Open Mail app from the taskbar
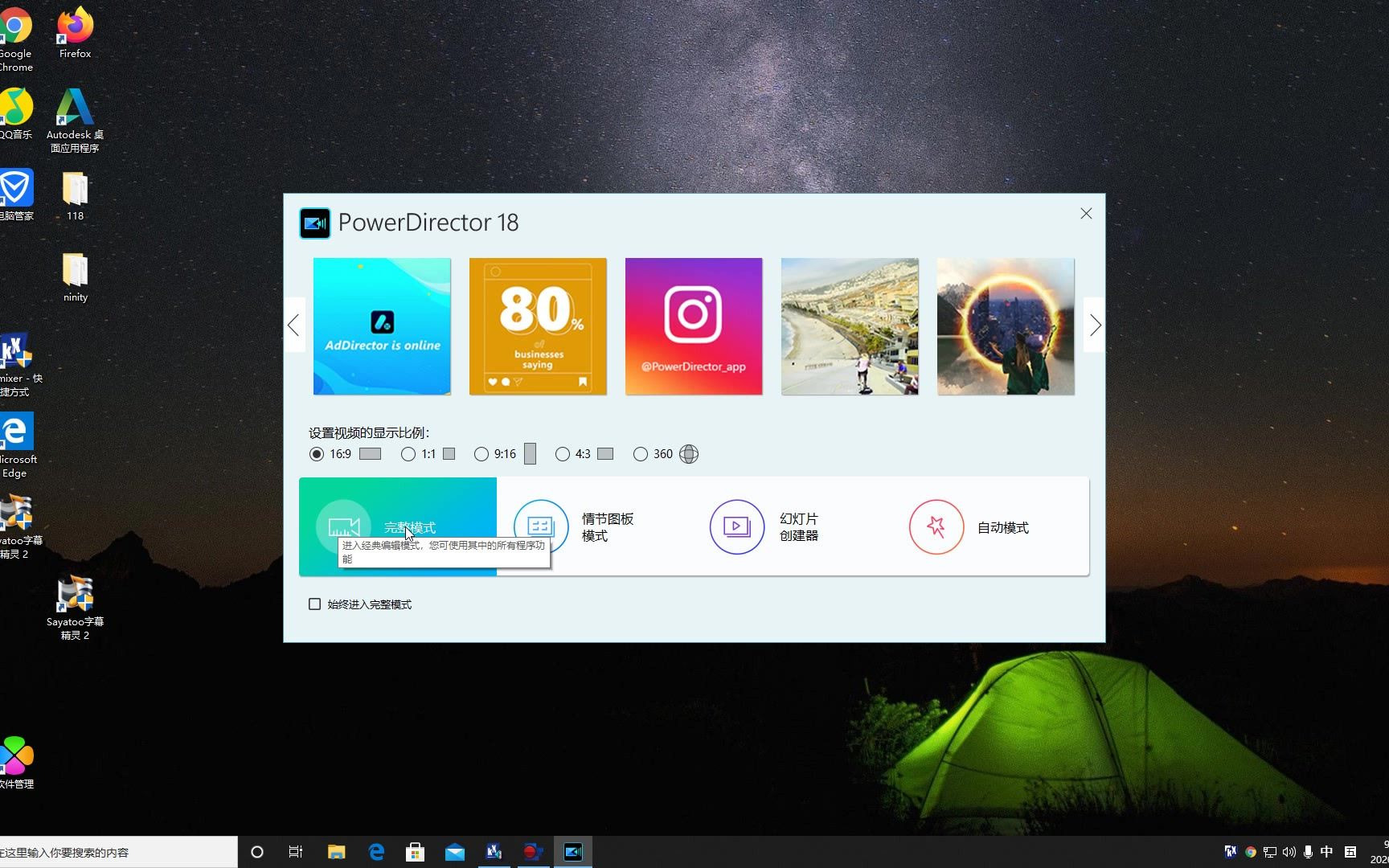The height and width of the screenshot is (868, 1389). pos(455,852)
